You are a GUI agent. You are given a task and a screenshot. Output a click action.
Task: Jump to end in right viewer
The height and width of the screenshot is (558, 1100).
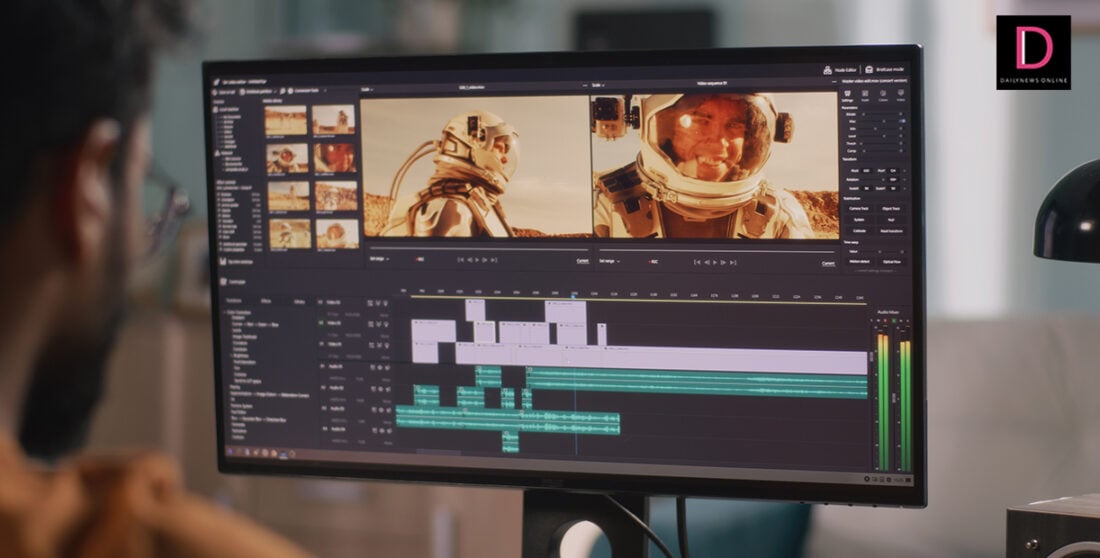pos(732,262)
